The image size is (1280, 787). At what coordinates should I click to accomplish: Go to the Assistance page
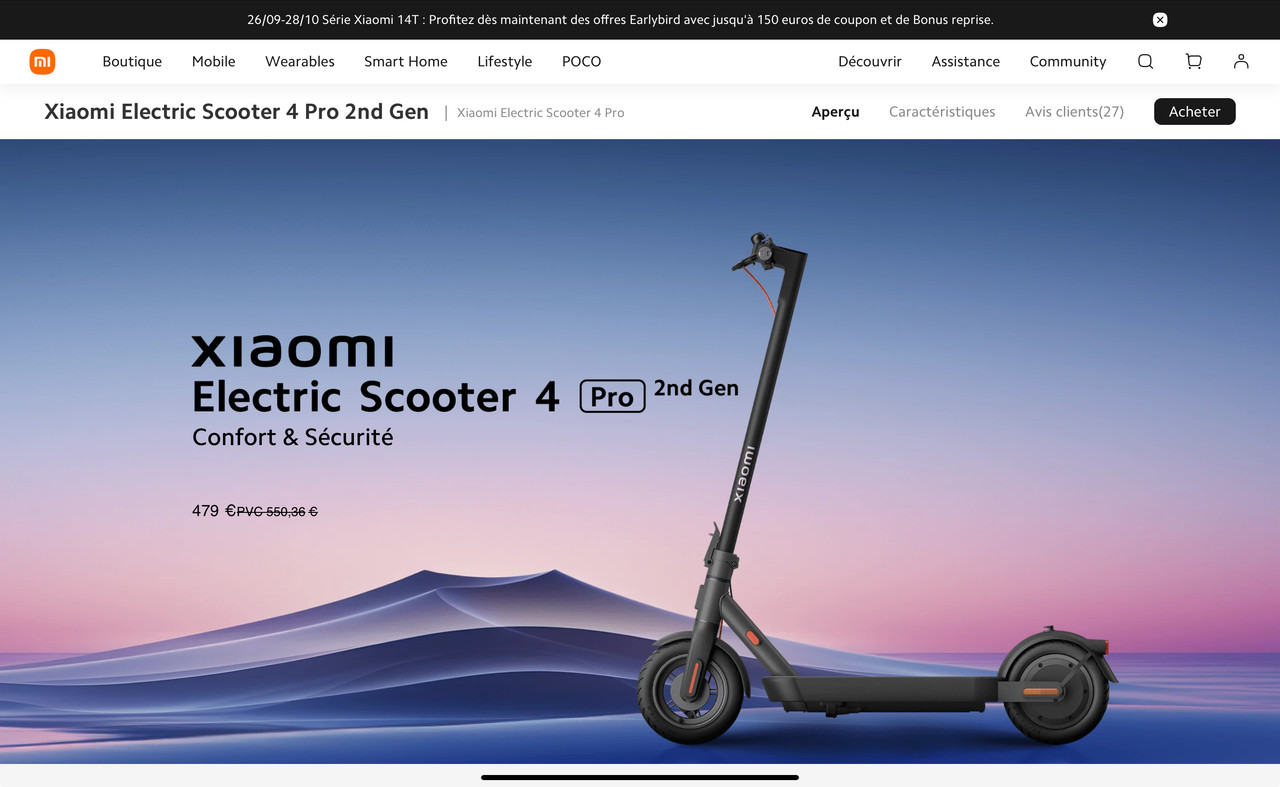[966, 62]
